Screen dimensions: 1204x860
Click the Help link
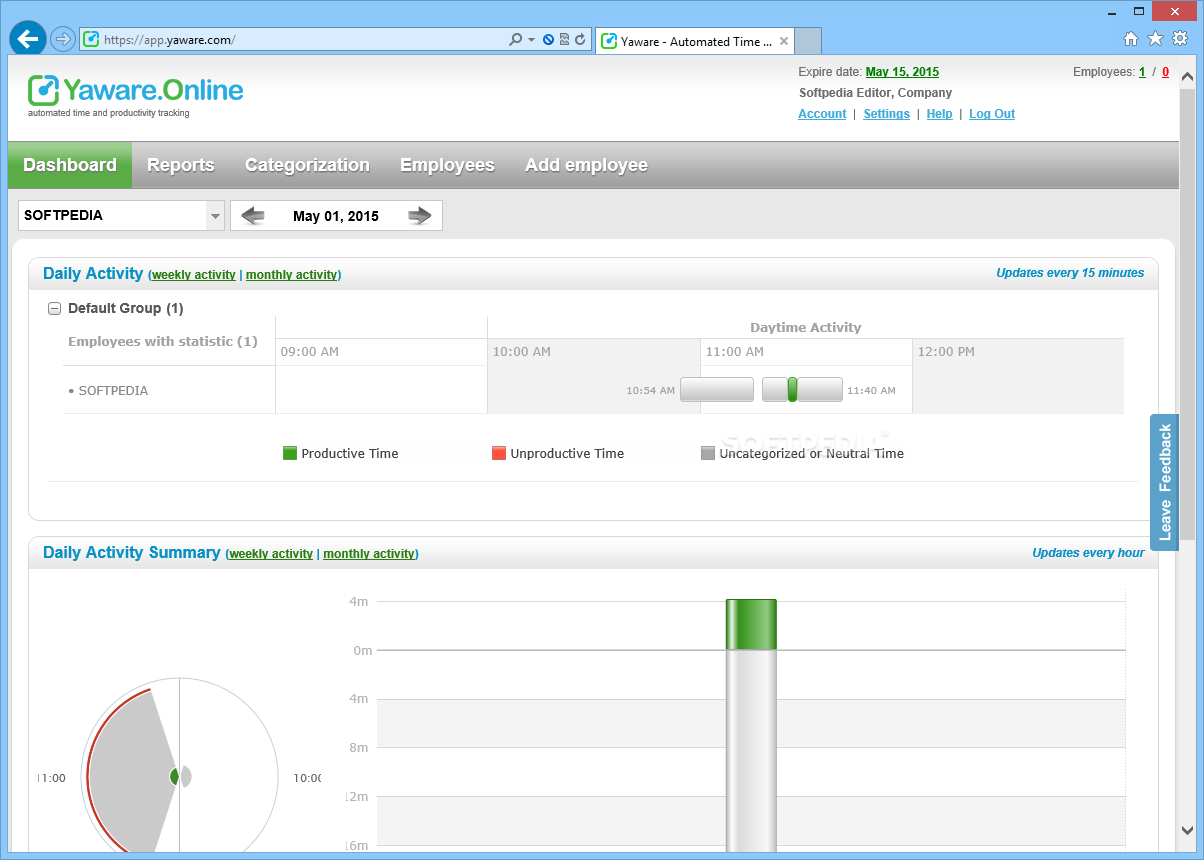point(939,114)
